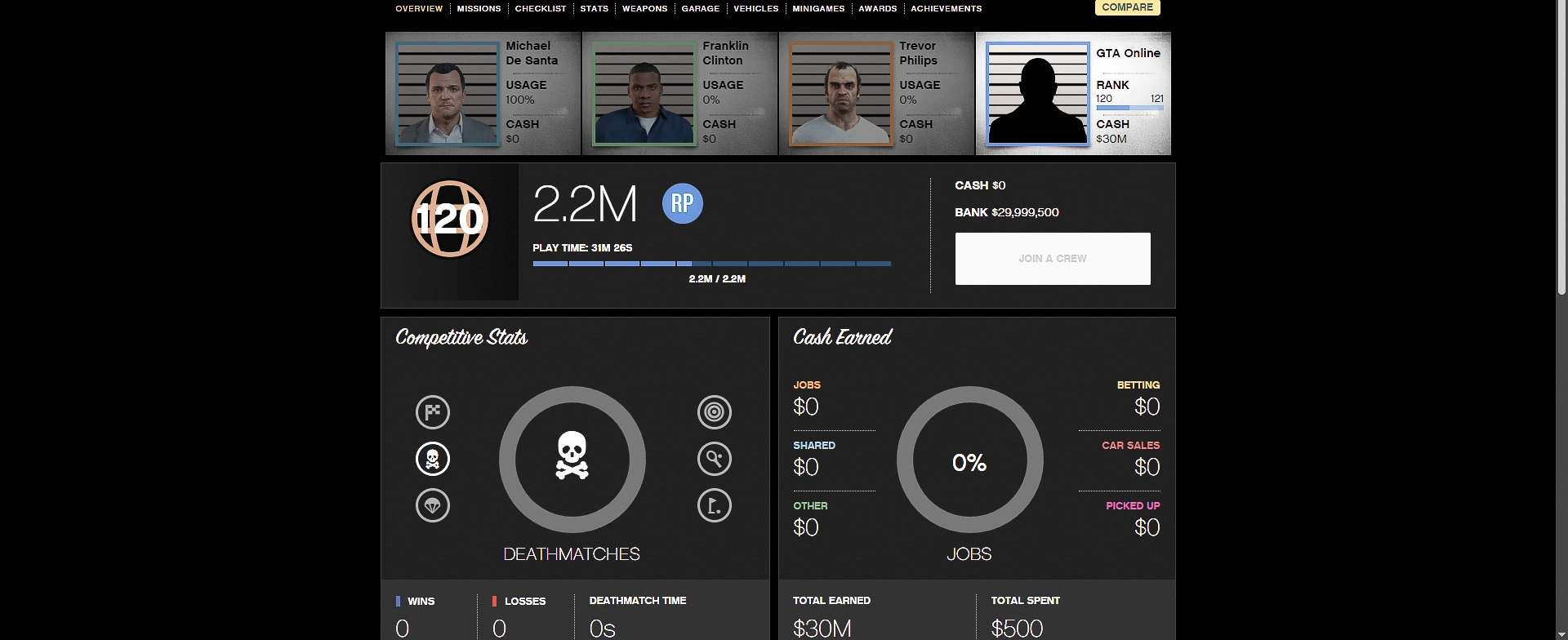Screen dimensions: 1568x640
Task: Select the Deathmatches skull icon in the left column
Action: point(433,459)
